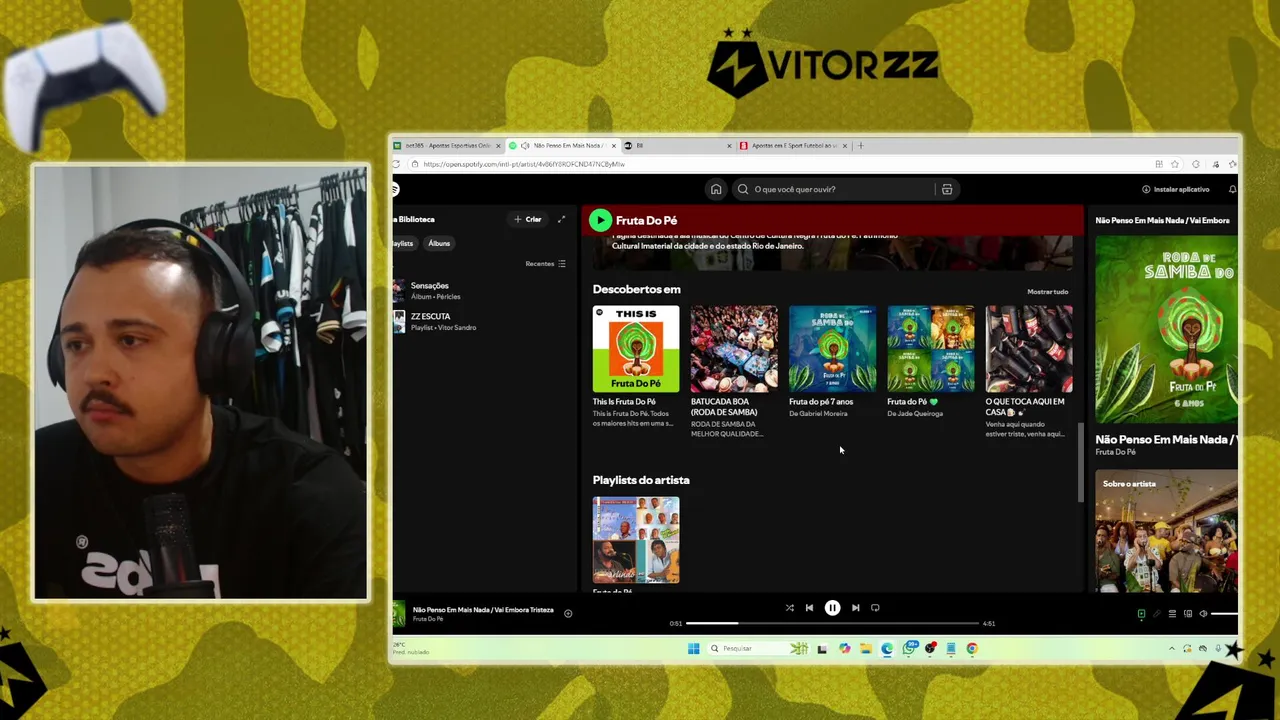The image size is (1280, 720).
Task: Open the 'Recentes' sort dropdown
Action: point(545,264)
